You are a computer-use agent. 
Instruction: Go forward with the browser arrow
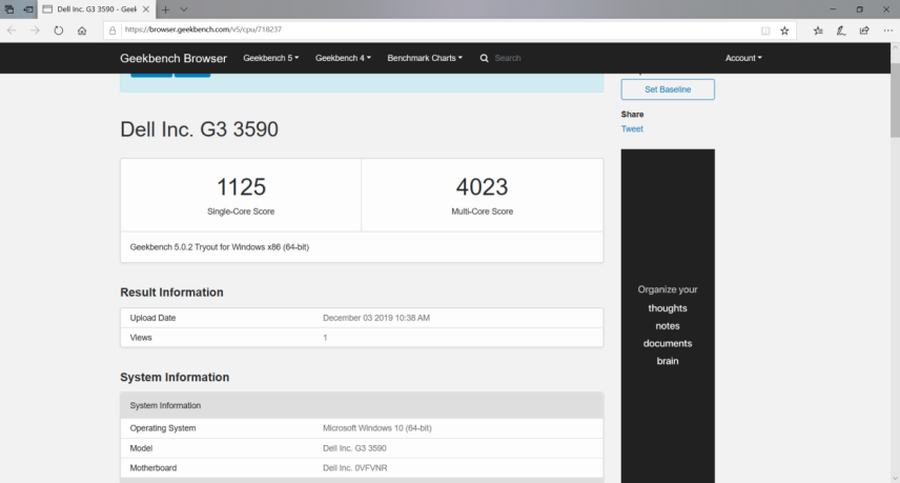(35, 30)
